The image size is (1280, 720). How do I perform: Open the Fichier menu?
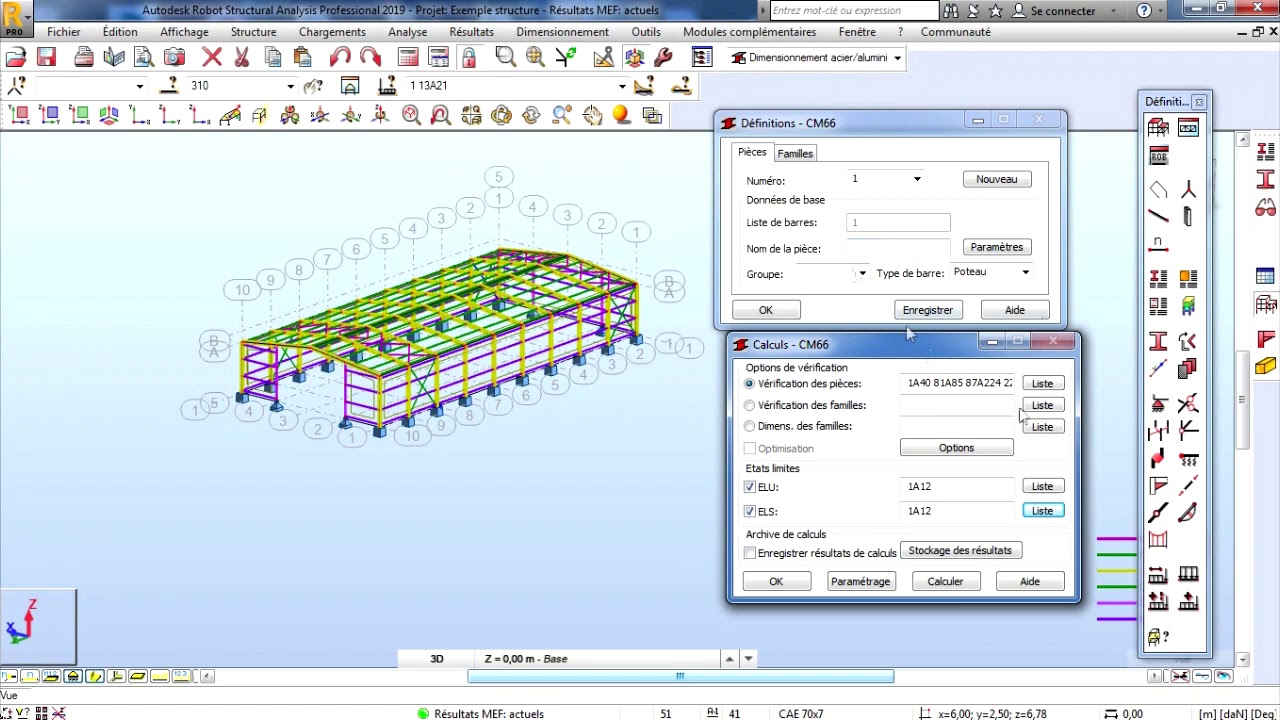[64, 32]
